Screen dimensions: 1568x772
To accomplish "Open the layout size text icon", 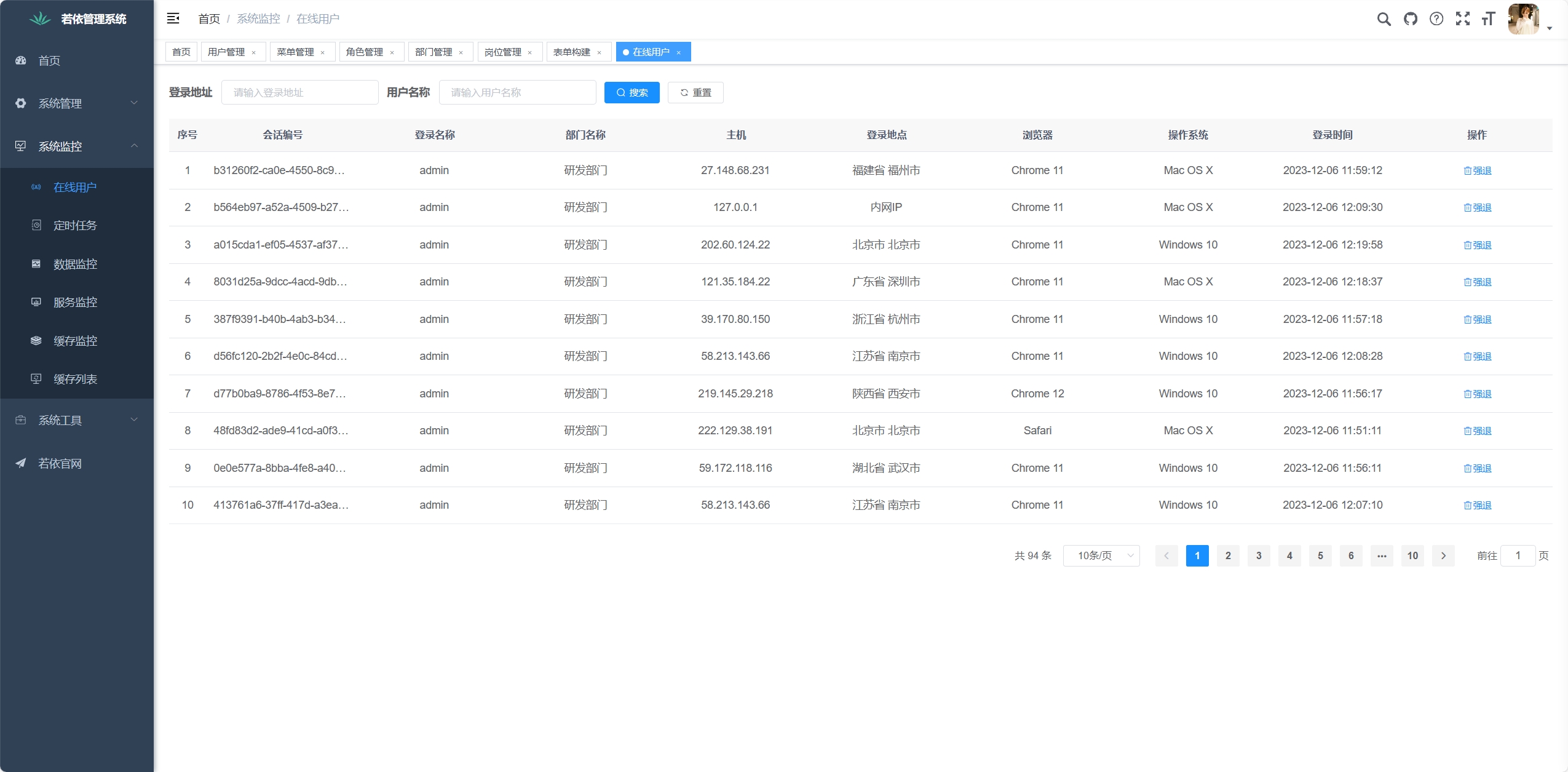I will 1488,19.
